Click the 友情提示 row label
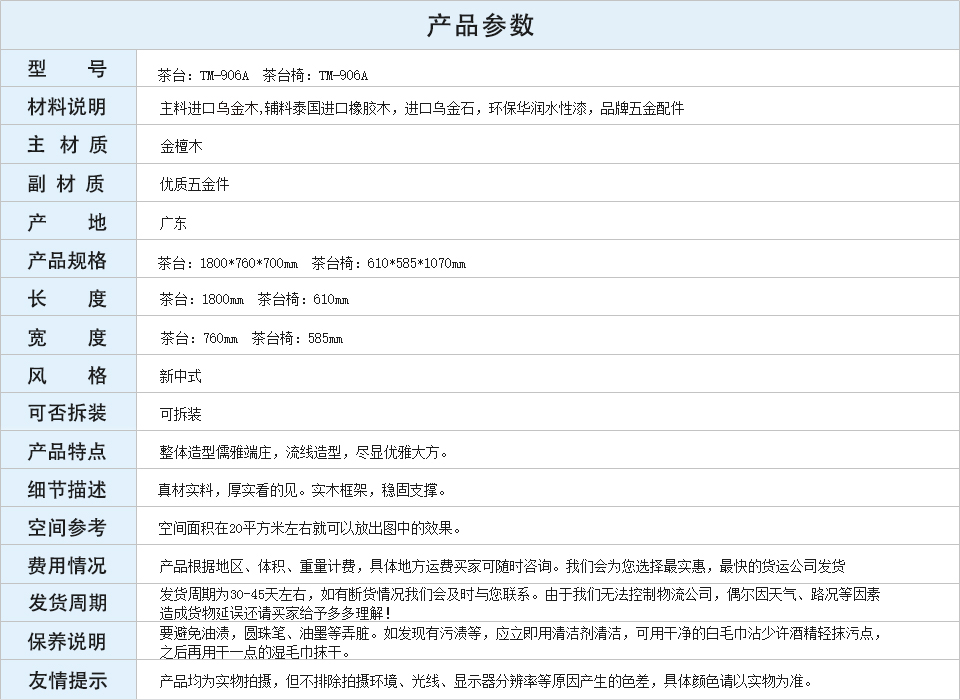This screenshot has height=700, width=960. click(x=67, y=681)
